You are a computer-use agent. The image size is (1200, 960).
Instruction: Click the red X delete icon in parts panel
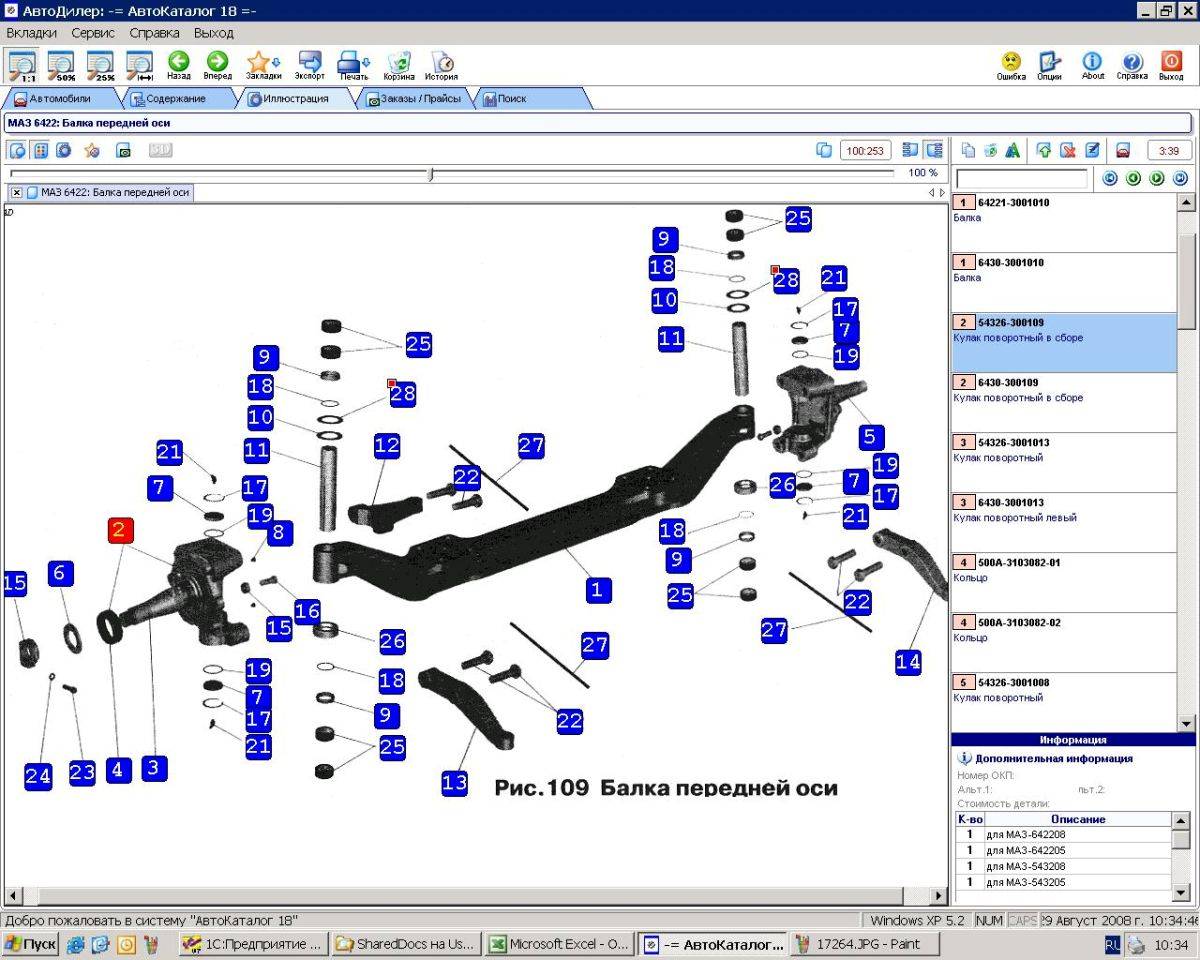pyautogui.click(x=1068, y=150)
